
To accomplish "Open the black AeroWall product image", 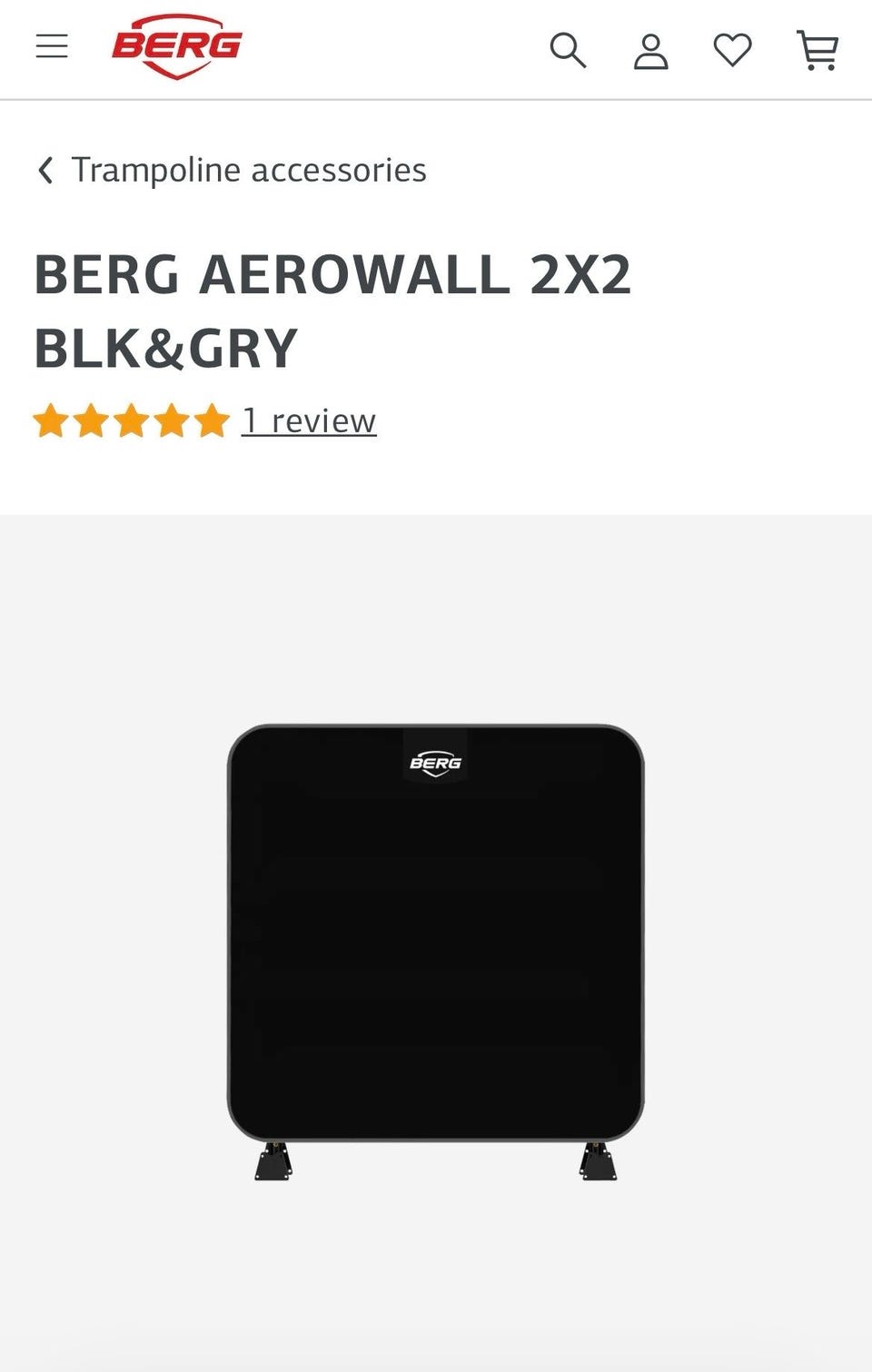I will pos(435,951).
